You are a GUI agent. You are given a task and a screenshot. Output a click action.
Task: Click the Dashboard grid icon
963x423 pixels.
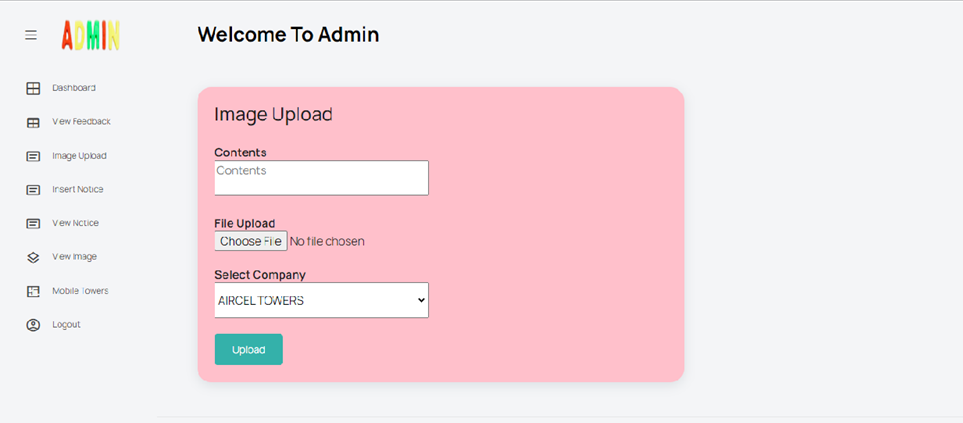[x=33, y=89]
